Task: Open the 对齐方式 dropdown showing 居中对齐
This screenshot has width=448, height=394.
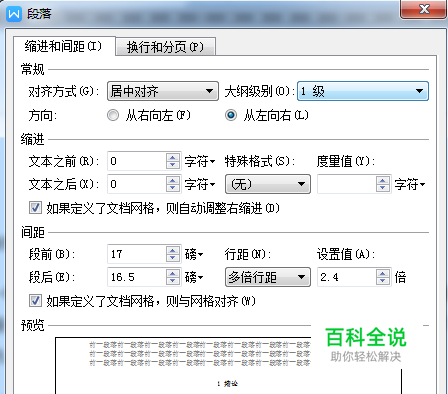Action: (x=163, y=91)
